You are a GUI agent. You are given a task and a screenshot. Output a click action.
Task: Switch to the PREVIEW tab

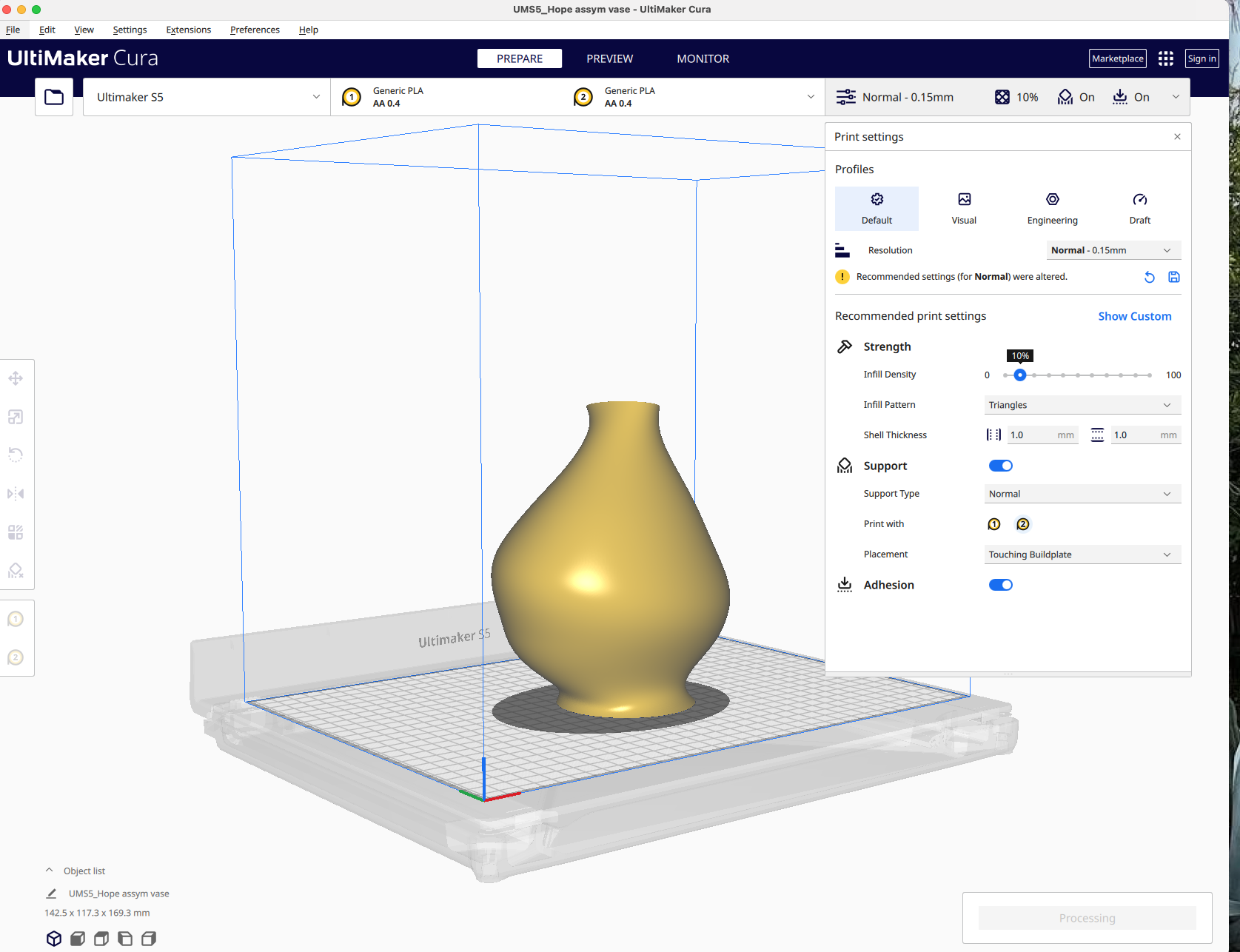609,58
